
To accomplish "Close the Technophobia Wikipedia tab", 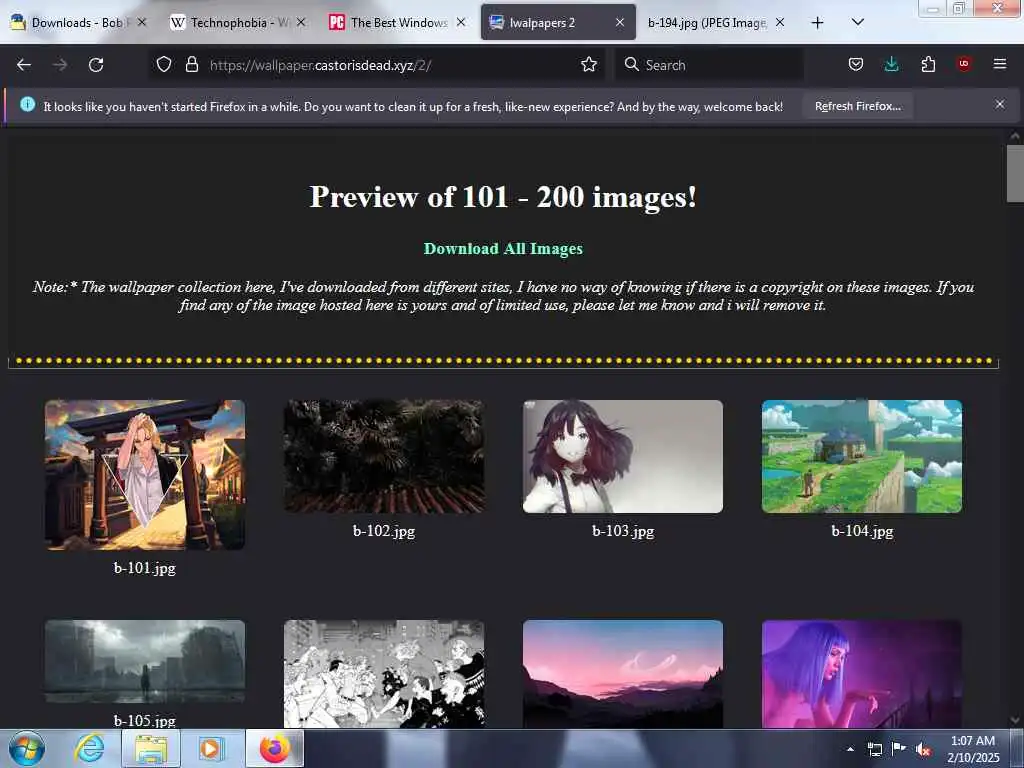I will [301, 22].
